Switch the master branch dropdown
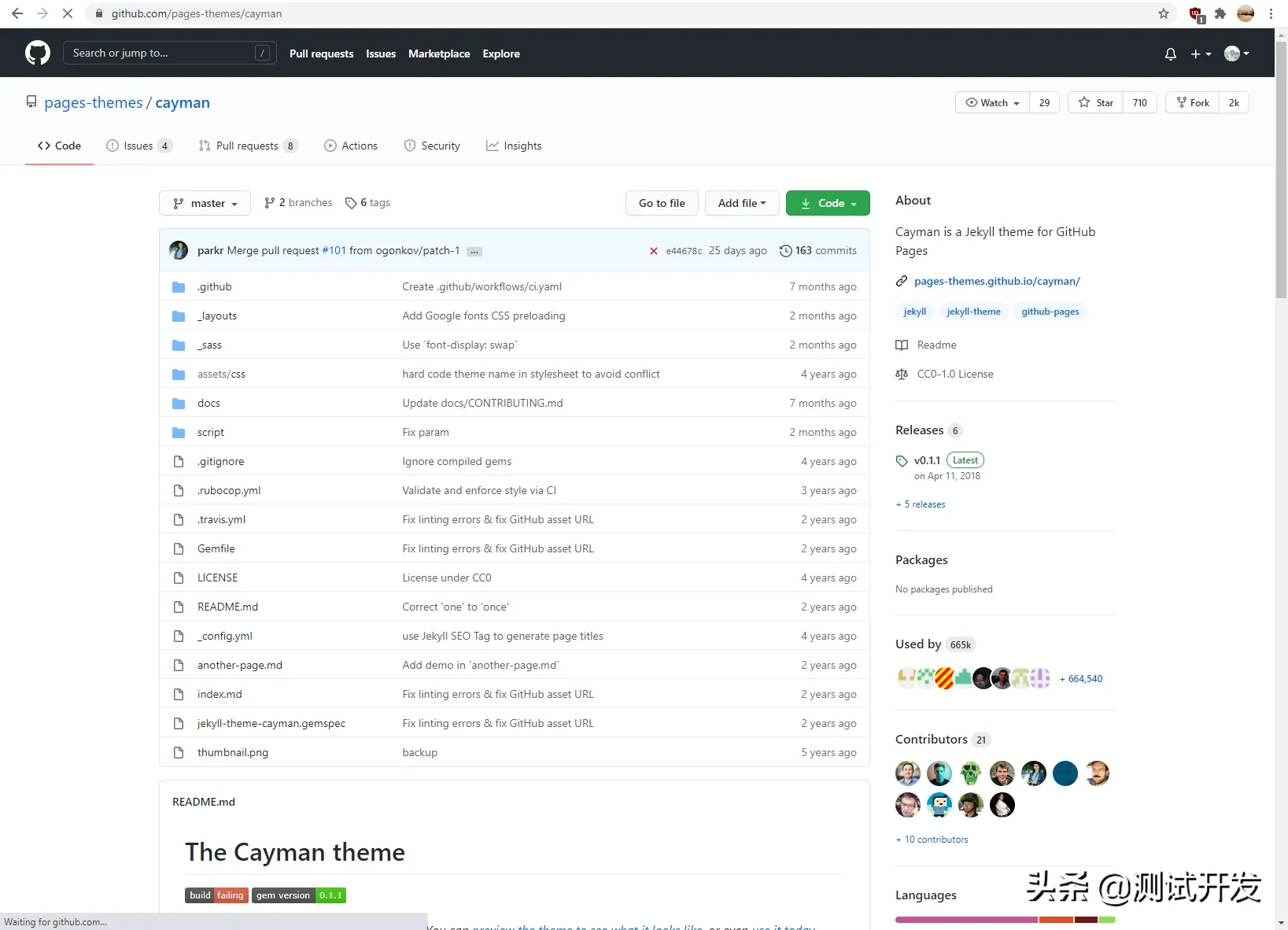Screen dimensions: 1288x930 click(205, 203)
